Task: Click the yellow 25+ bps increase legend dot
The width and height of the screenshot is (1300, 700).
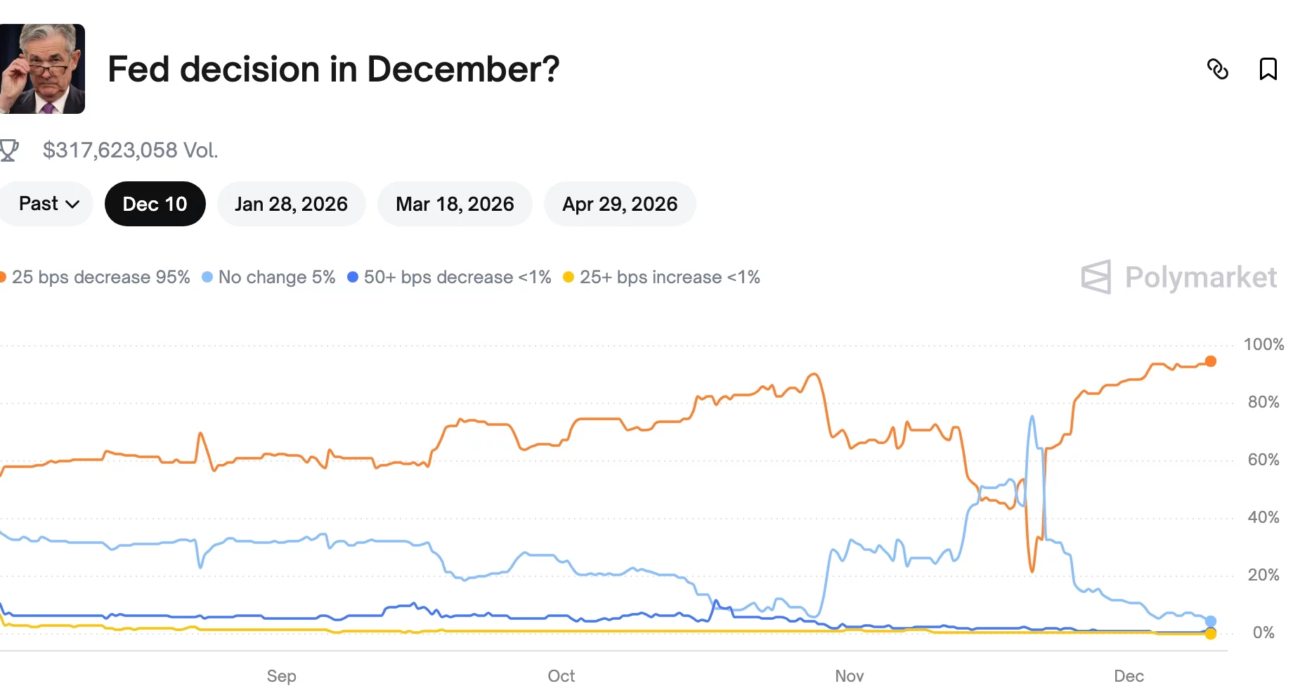Action: [569, 277]
